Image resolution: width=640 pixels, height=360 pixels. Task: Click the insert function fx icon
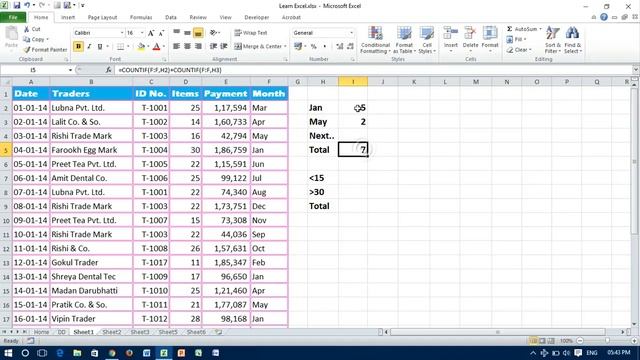coord(108,70)
